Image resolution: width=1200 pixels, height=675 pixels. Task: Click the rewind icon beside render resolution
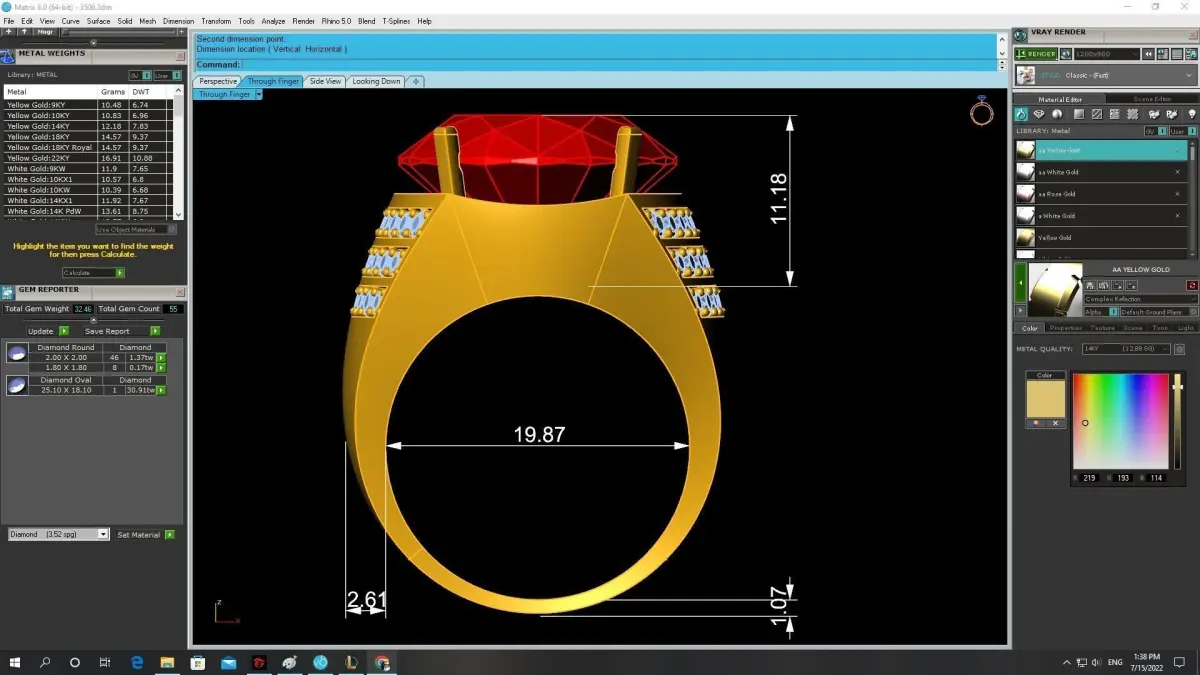[x=1150, y=54]
